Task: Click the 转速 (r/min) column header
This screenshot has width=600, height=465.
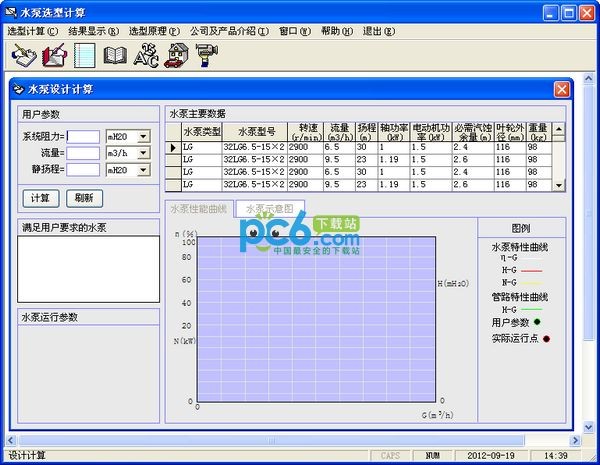Action: click(x=305, y=132)
